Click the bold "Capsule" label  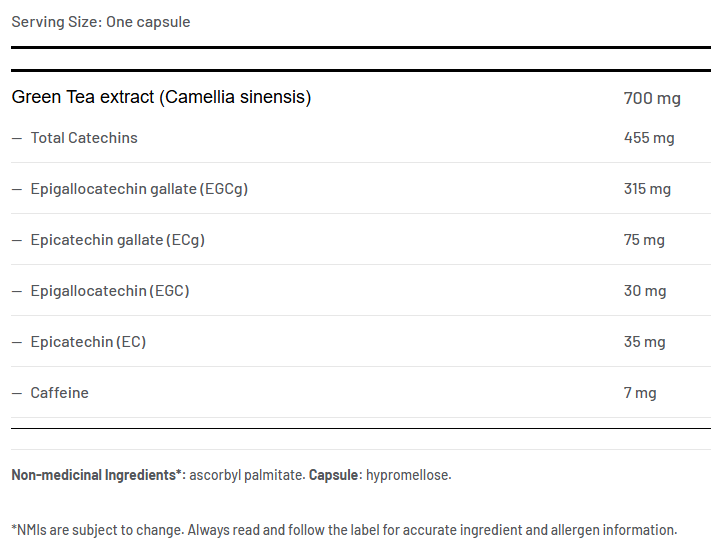(x=334, y=475)
